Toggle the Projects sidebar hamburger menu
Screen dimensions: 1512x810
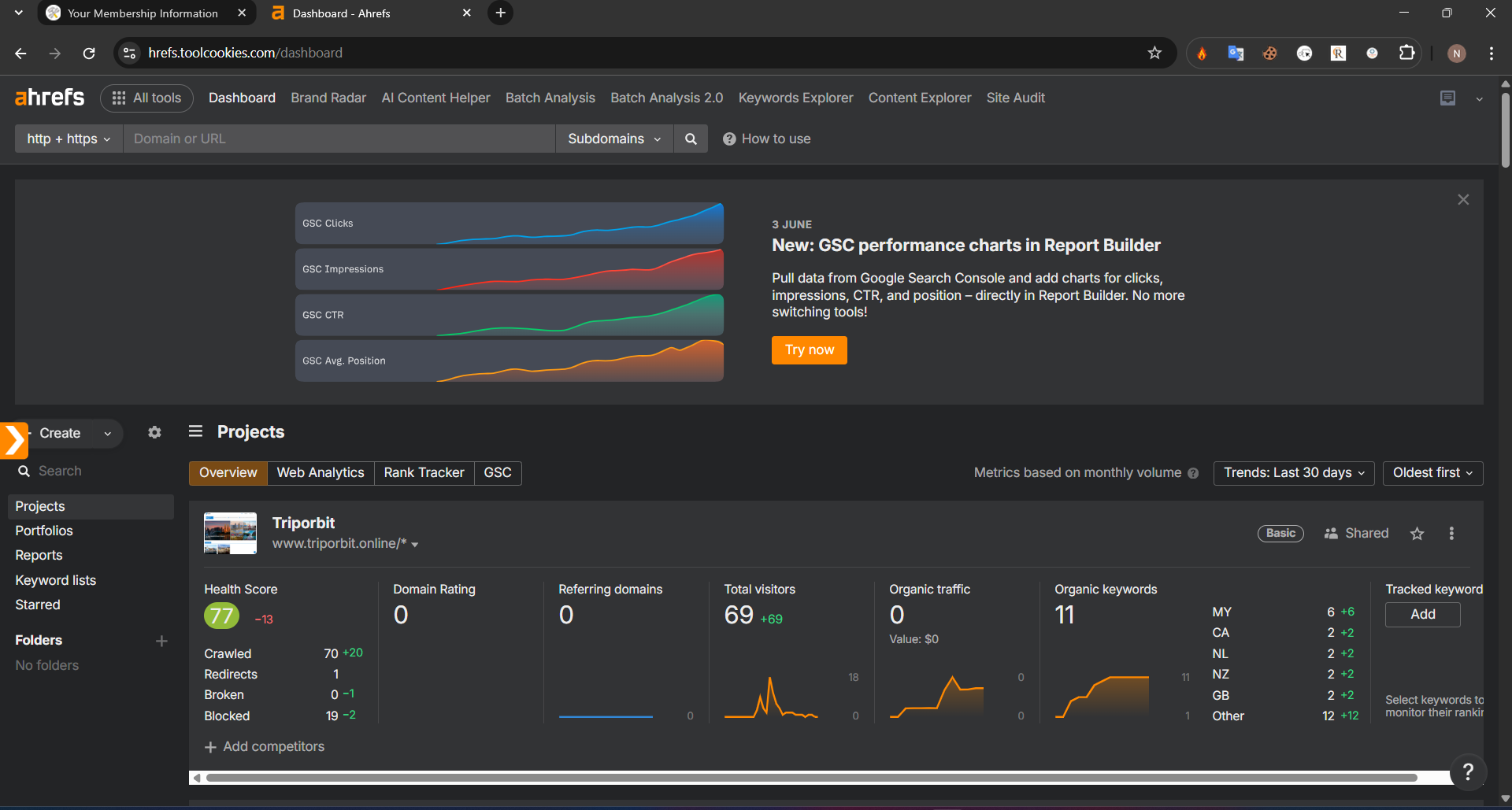pyautogui.click(x=196, y=431)
